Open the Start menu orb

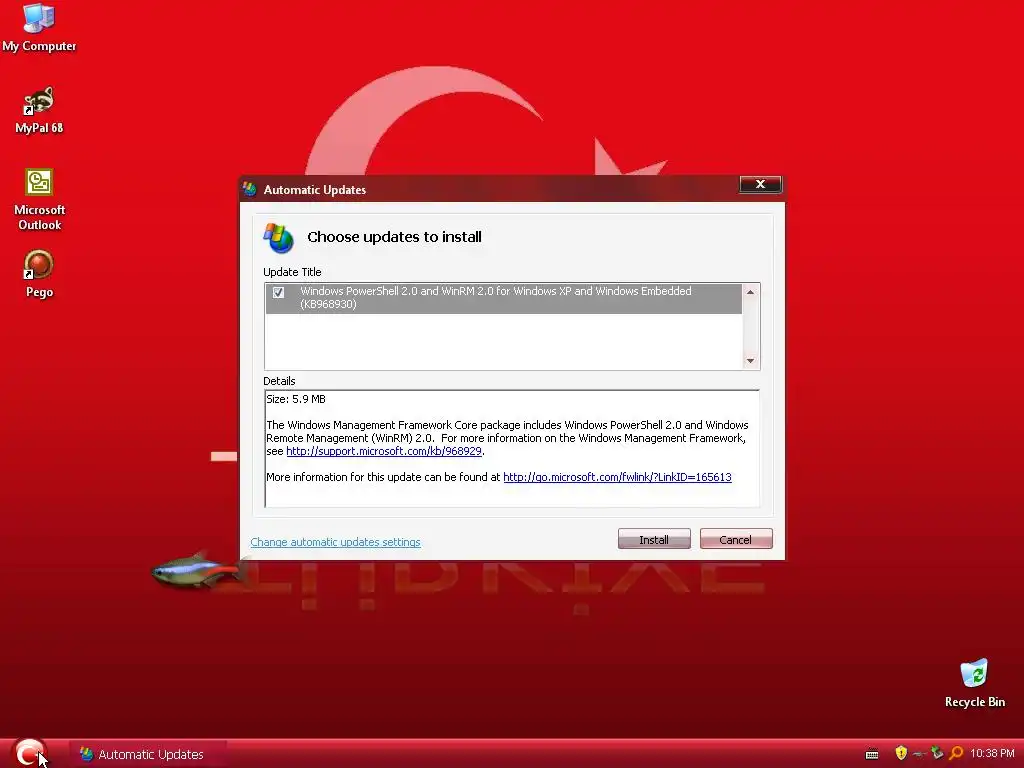pyautogui.click(x=29, y=753)
